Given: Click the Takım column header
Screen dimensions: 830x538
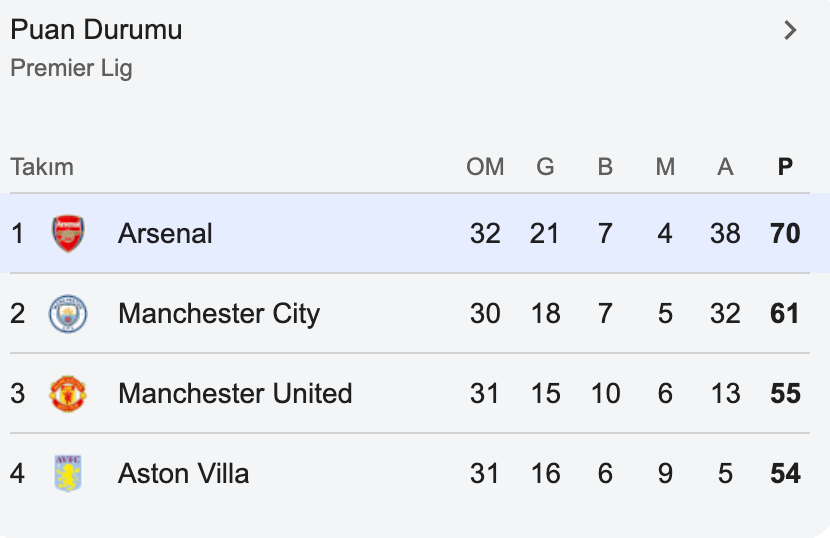Looking at the screenshot, I should click(42, 167).
